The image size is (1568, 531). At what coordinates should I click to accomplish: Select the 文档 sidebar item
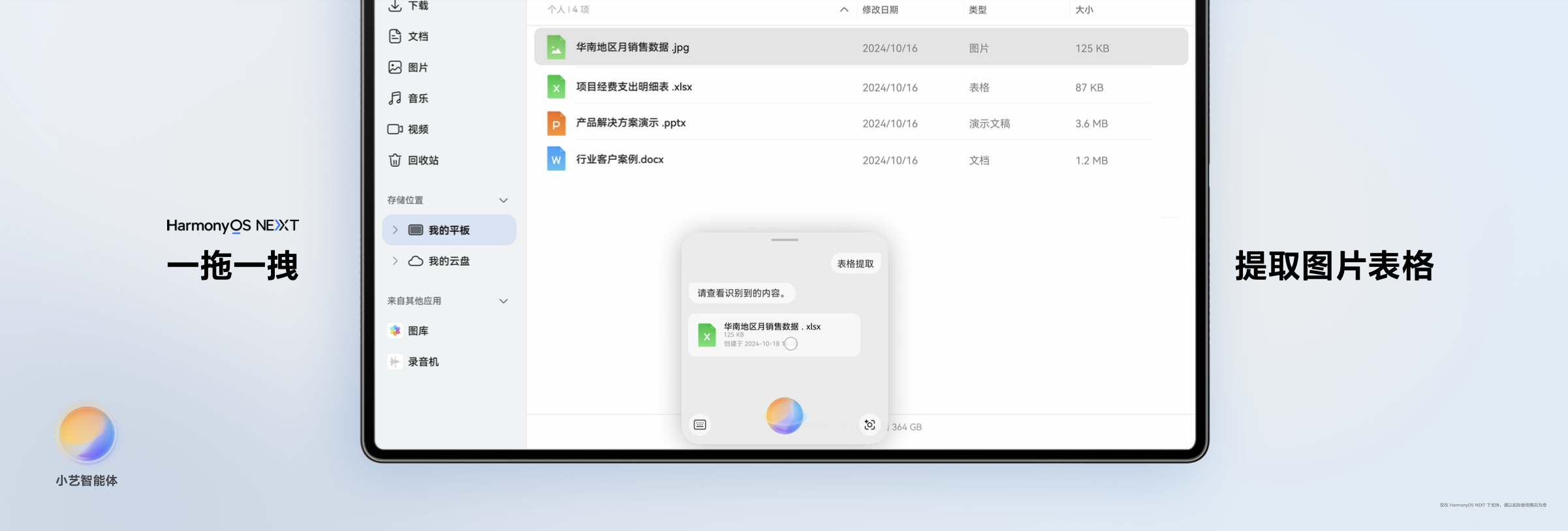coord(409,37)
